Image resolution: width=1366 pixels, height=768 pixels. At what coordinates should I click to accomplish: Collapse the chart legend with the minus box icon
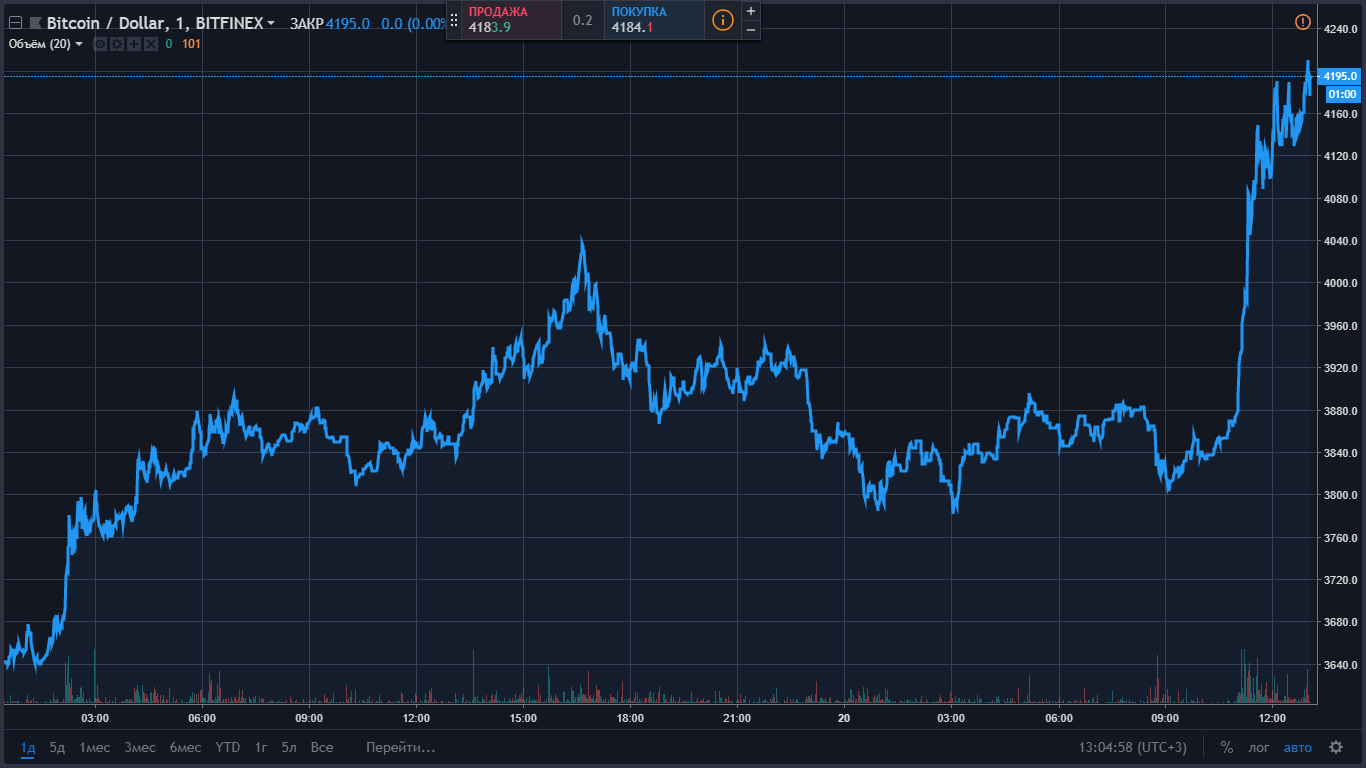tap(15, 23)
